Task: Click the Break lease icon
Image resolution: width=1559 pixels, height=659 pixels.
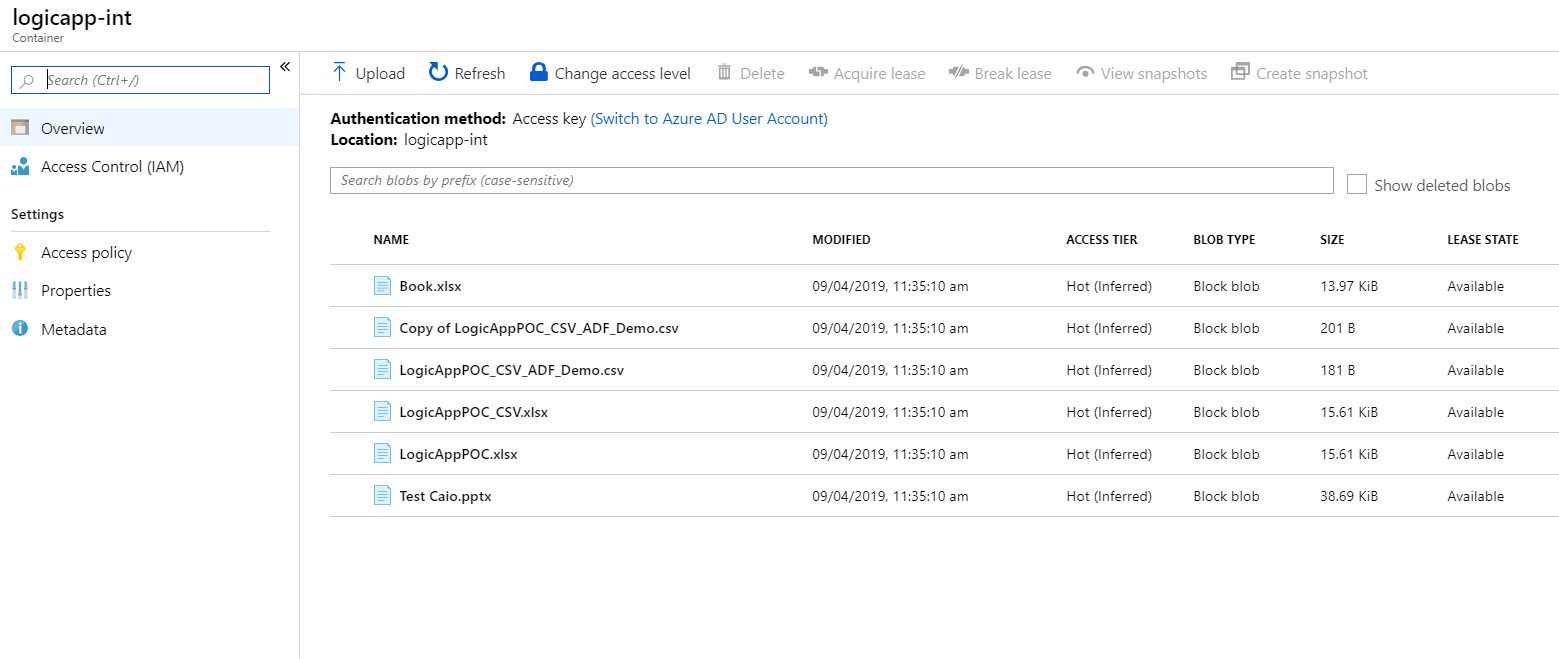Action: (959, 72)
